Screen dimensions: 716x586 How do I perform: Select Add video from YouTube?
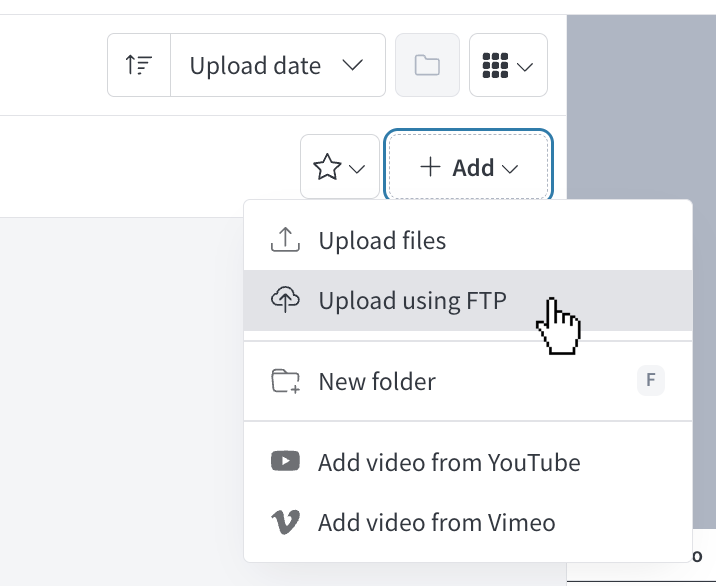(x=449, y=463)
